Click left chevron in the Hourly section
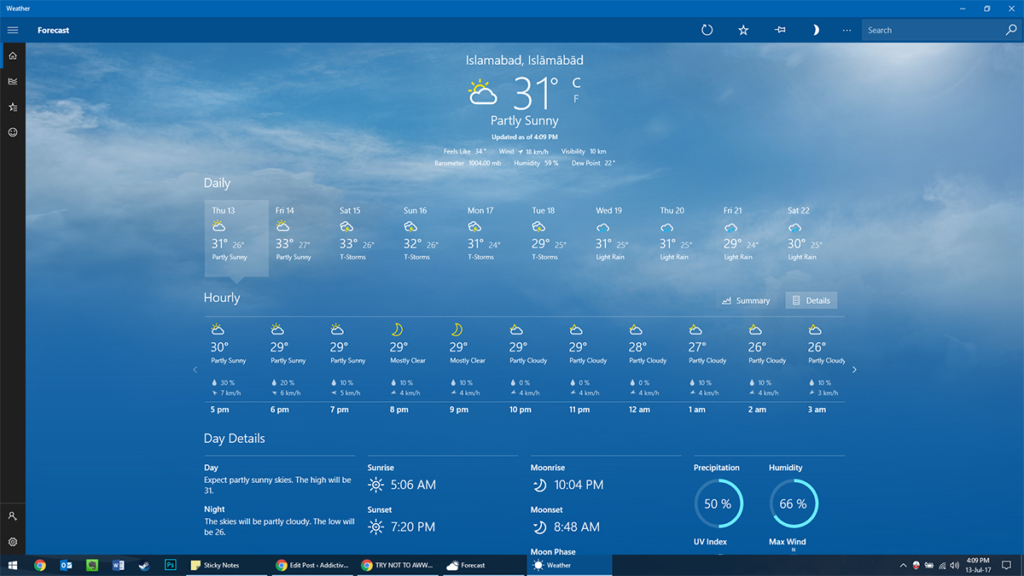This screenshot has width=1024, height=576. click(195, 369)
